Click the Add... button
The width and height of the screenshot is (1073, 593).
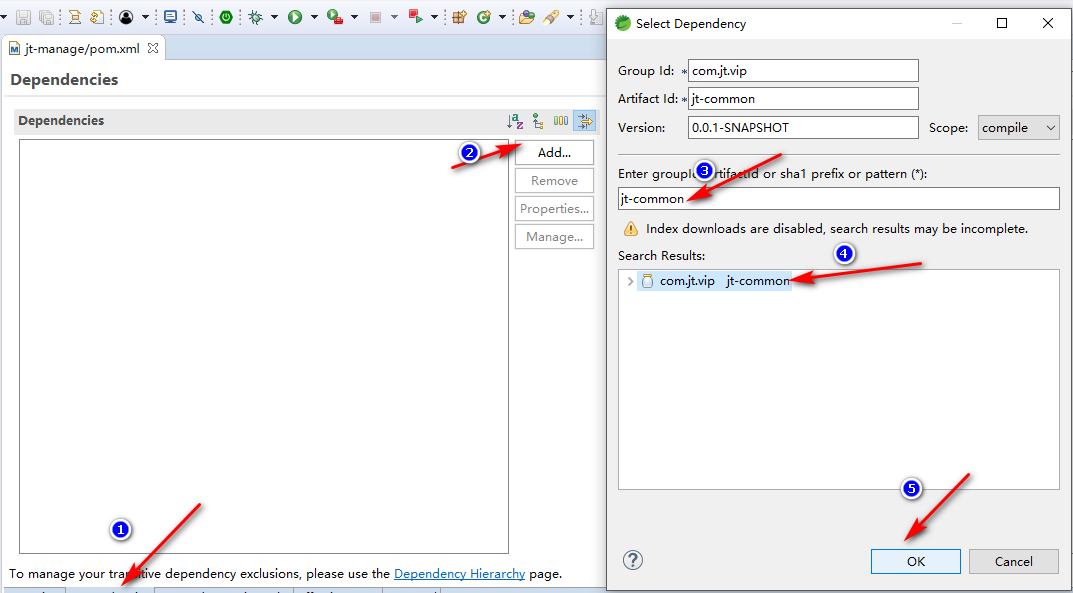pos(554,153)
